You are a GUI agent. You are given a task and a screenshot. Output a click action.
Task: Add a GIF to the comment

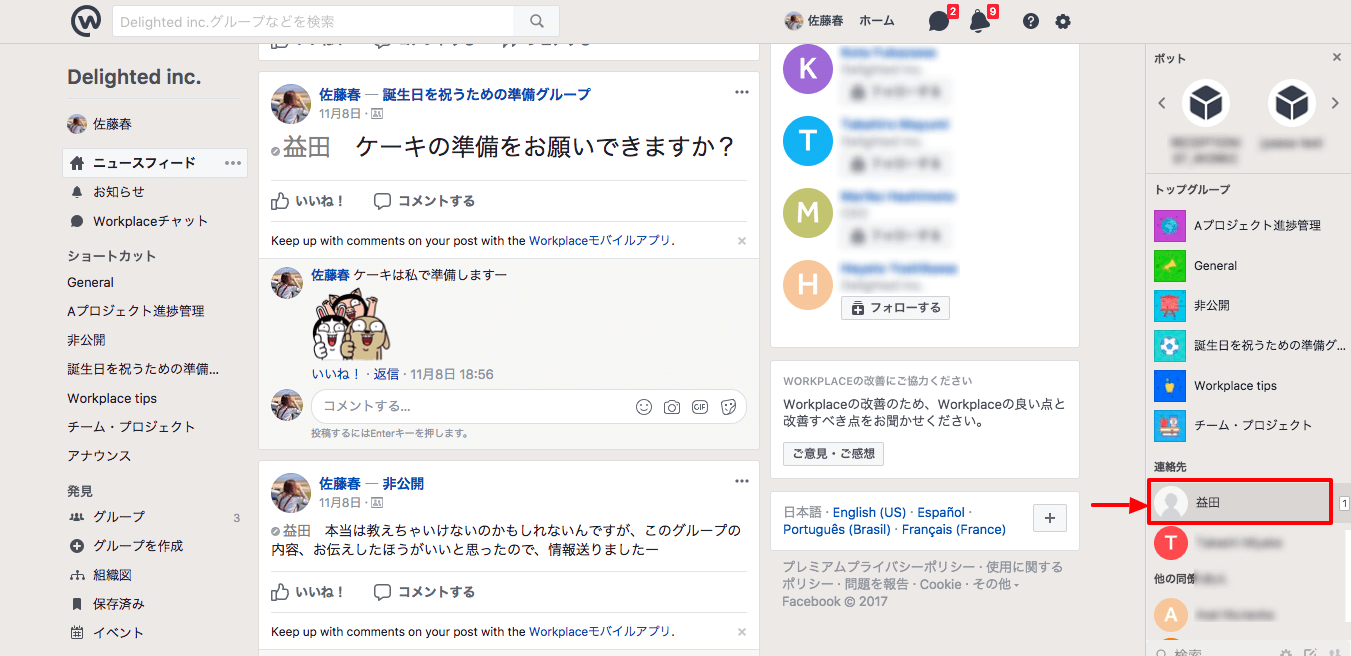coord(699,406)
